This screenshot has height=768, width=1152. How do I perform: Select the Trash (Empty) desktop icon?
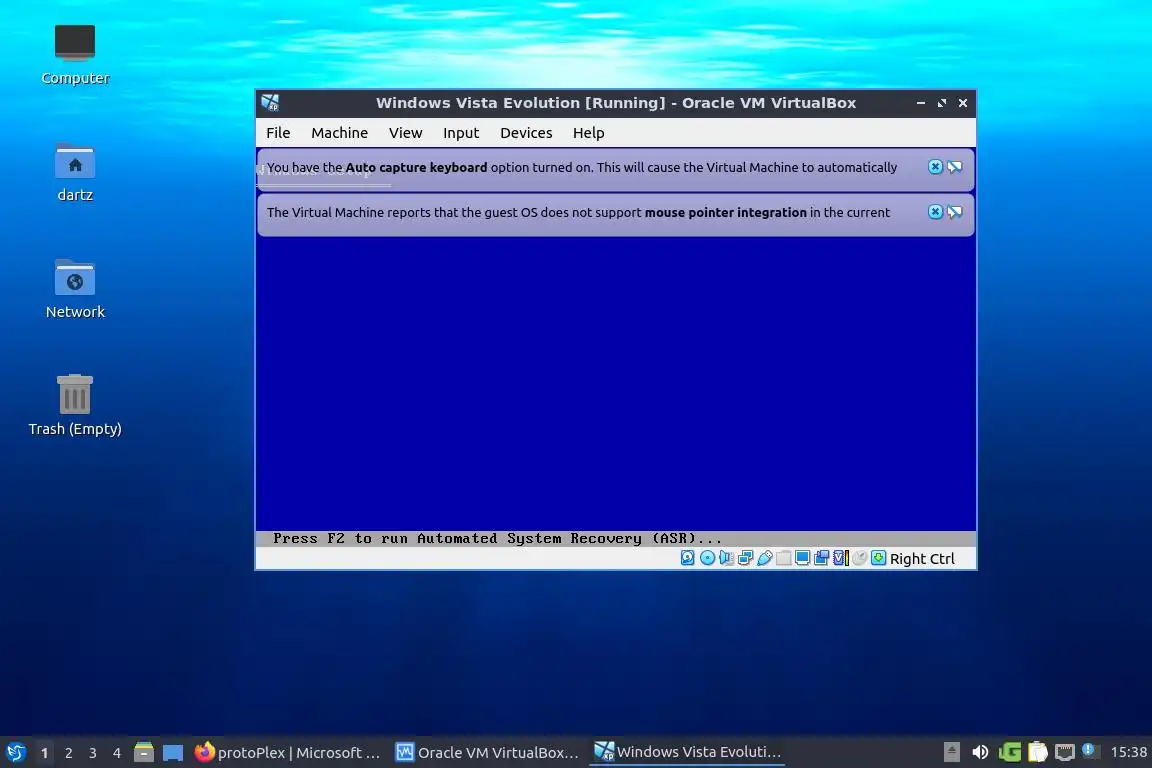click(x=75, y=406)
